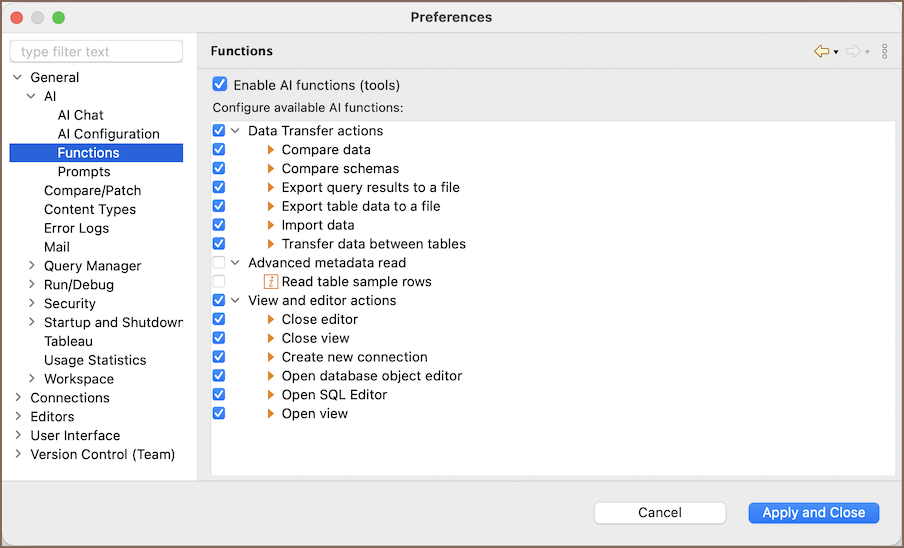Viewport: 904px width, 548px height.
Task: Click the arrow icon beside Close editor
Action: pos(271,320)
